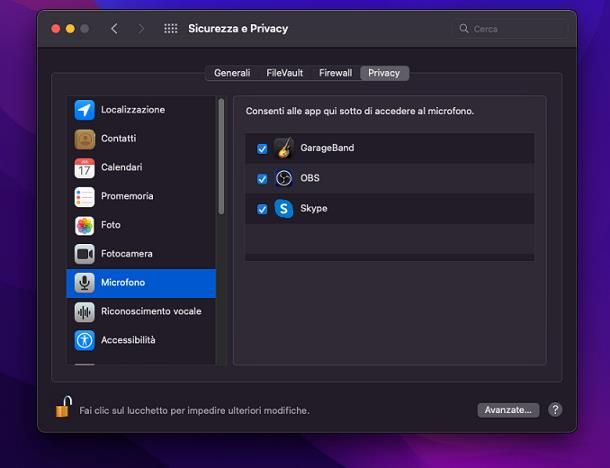Switch to the Generali tab

[x=232, y=73]
